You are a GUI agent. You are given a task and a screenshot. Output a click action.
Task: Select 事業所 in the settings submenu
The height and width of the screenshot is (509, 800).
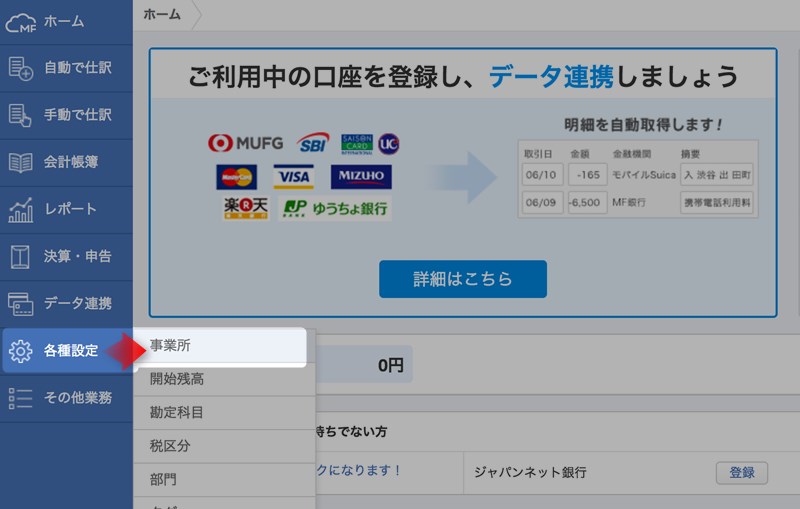coord(220,346)
